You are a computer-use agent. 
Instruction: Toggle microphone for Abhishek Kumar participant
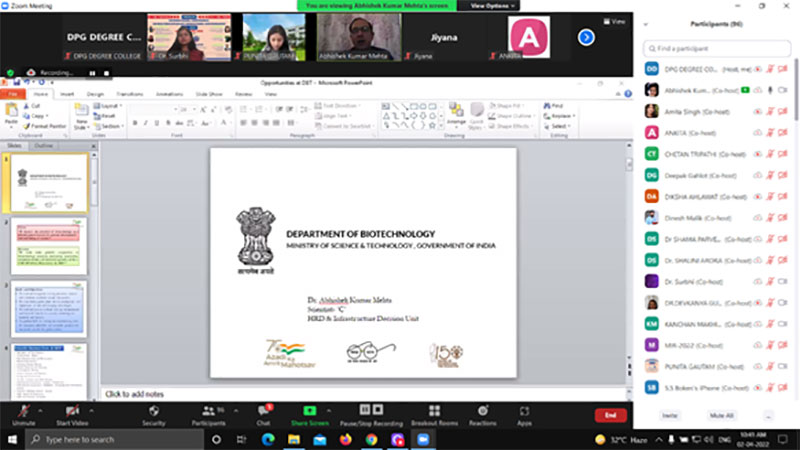[770, 90]
